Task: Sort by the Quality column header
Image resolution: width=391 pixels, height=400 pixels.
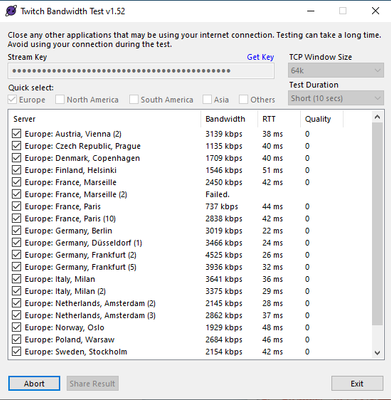Action: [x=322, y=119]
